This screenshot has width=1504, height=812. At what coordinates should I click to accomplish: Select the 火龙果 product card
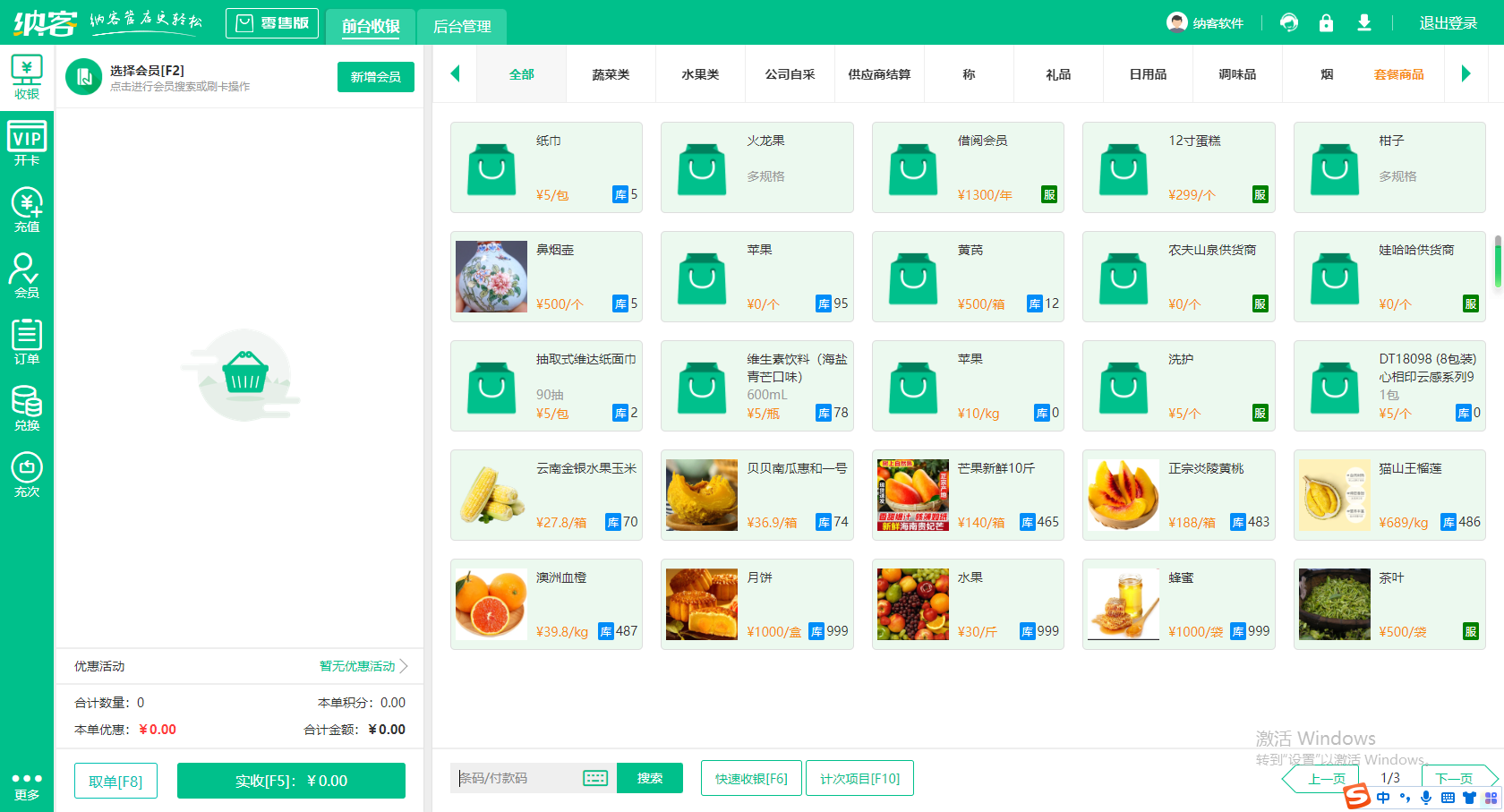757,167
